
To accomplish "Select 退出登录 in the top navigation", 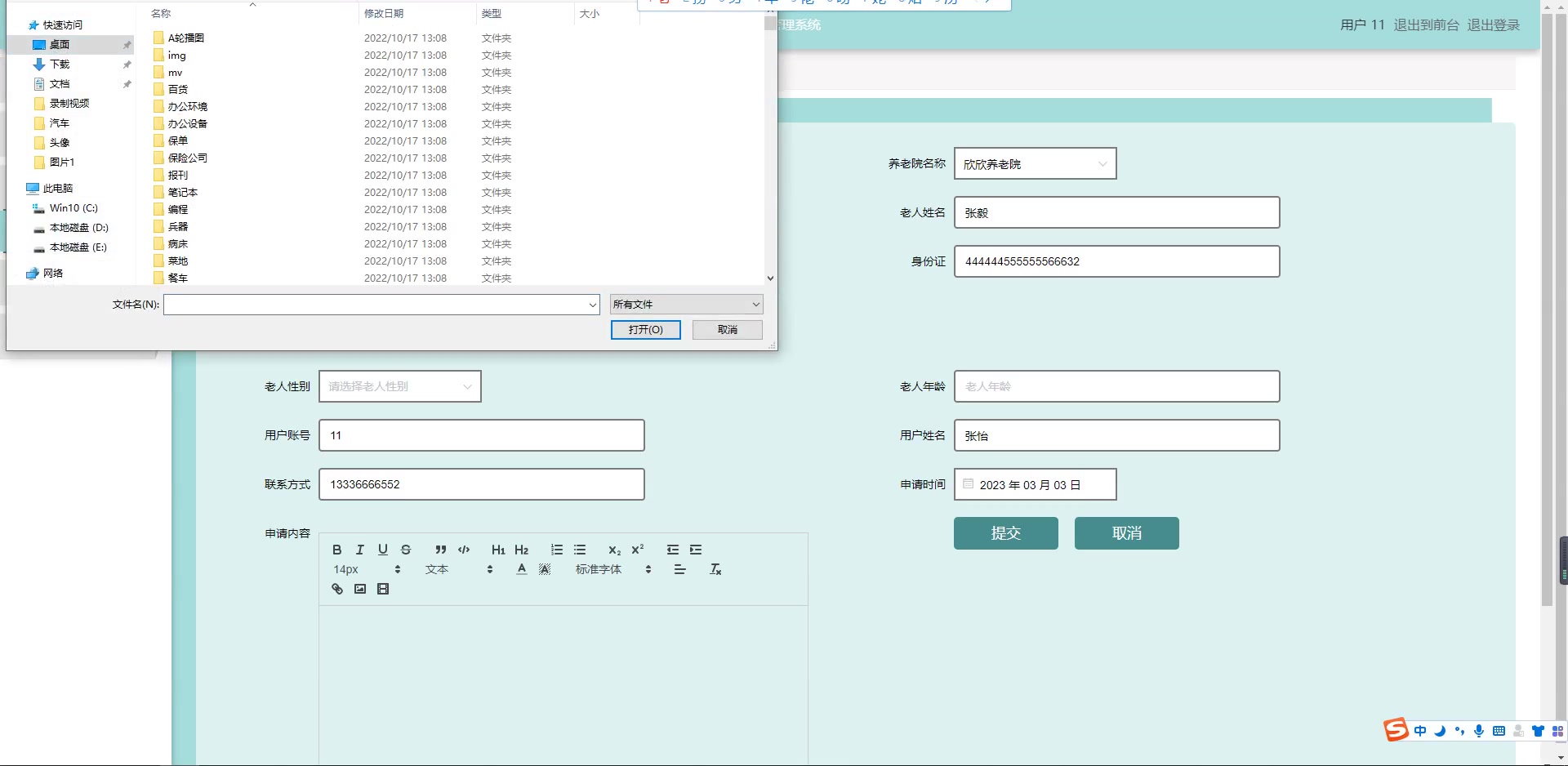I will (1494, 24).
